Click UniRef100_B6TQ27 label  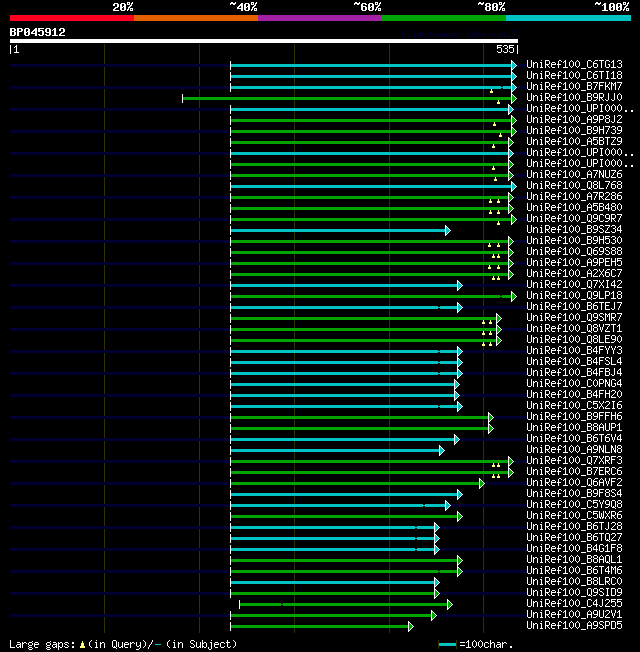[574, 537]
